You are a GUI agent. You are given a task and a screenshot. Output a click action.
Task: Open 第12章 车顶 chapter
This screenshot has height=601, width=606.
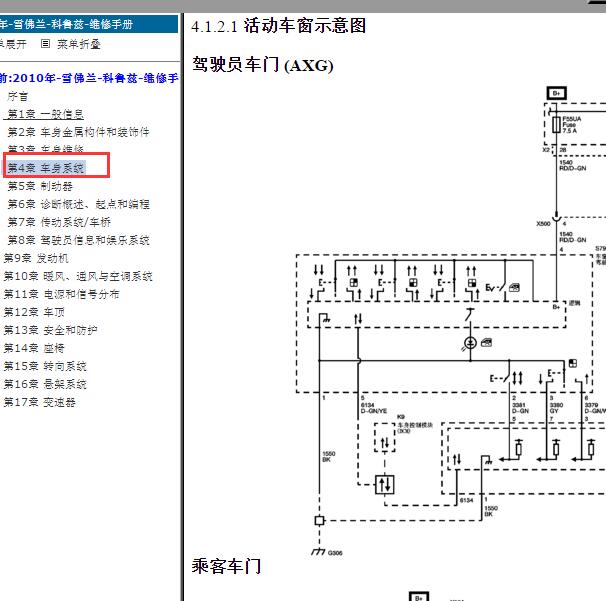34,312
